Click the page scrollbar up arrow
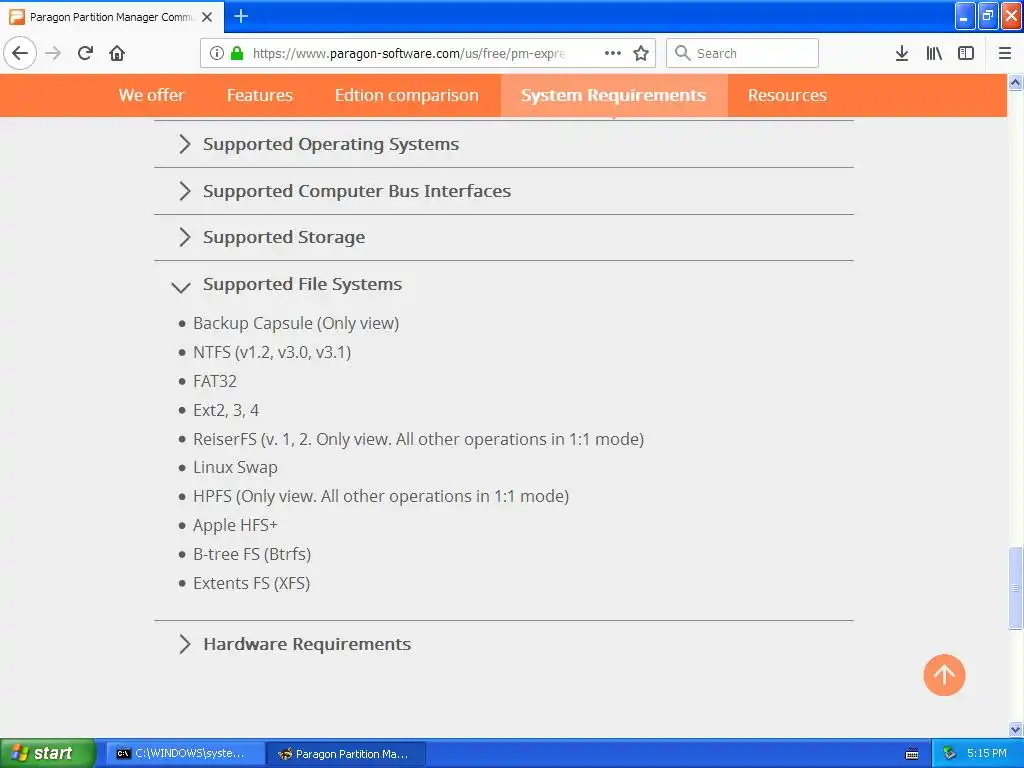 (x=1016, y=82)
